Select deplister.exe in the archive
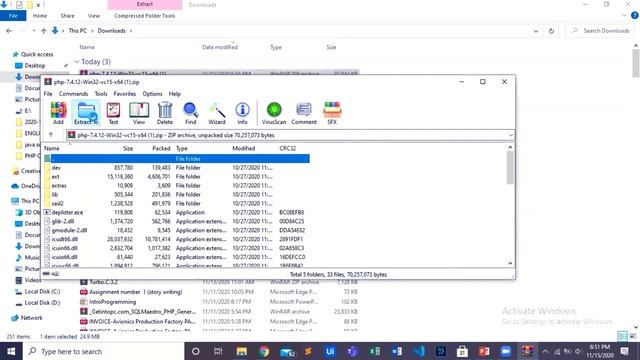This screenshot has height=360, width=640. [x=176, y=212]
